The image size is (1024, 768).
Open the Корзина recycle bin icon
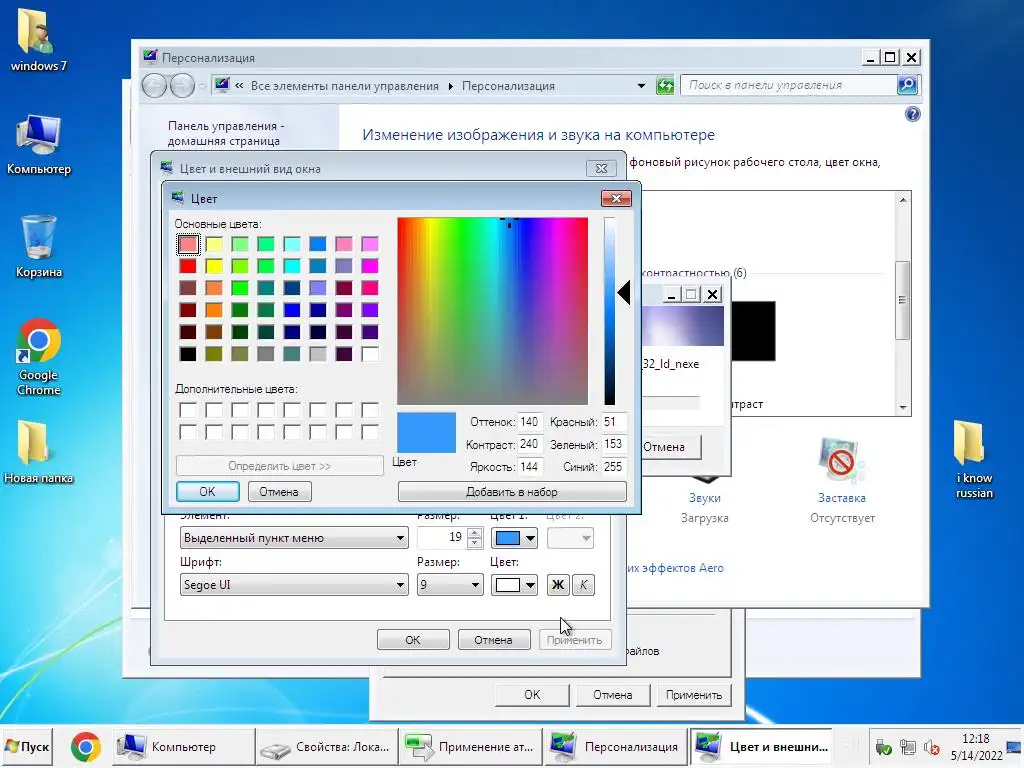tap(39, 247)
